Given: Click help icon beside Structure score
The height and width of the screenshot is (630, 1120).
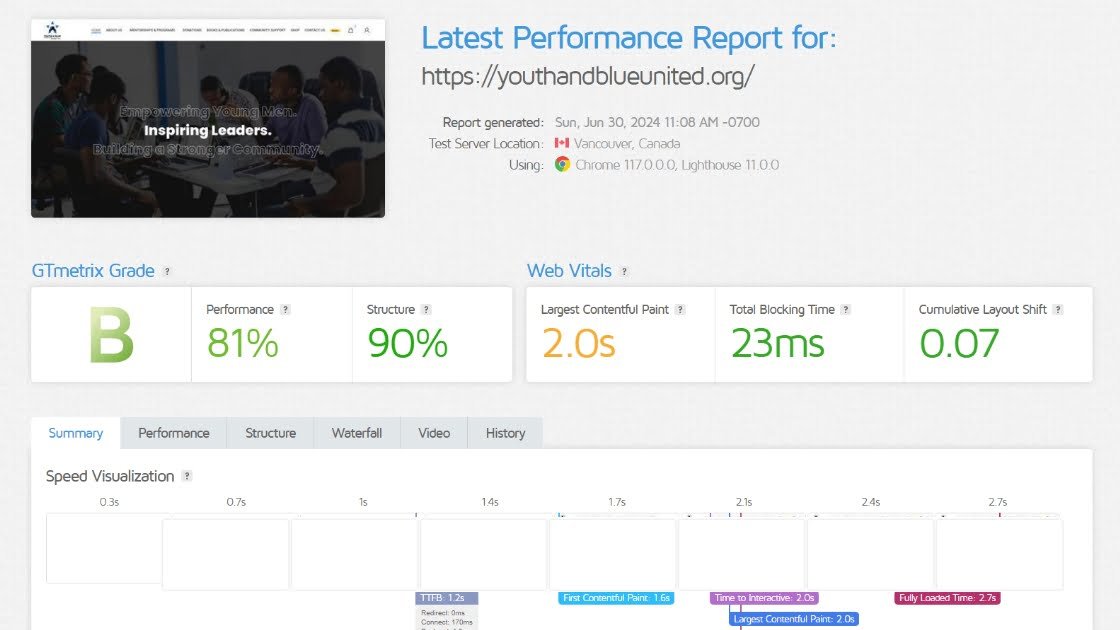Looking at the screenshot, I should coord(426,310).
